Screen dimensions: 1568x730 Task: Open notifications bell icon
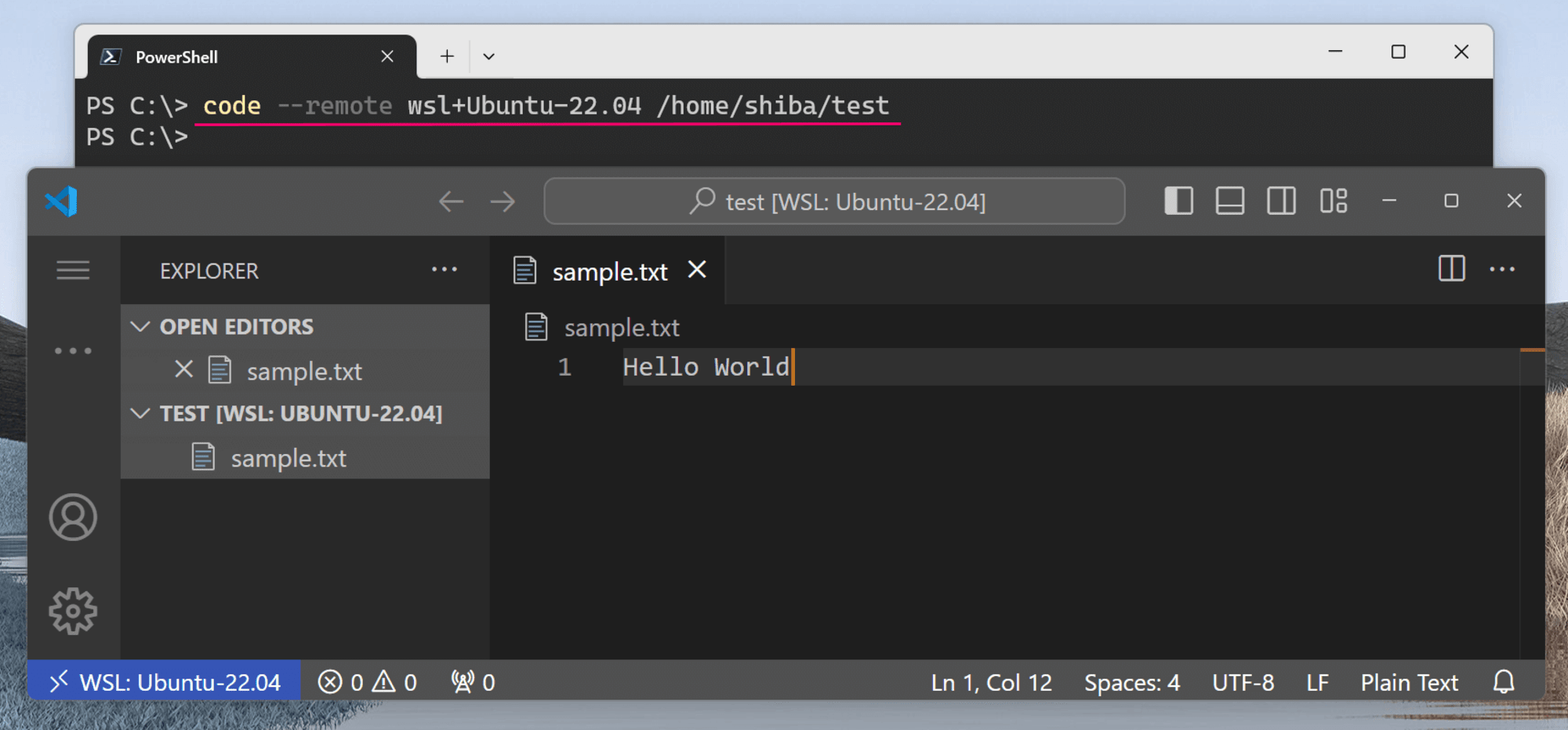coord(1504,681)
